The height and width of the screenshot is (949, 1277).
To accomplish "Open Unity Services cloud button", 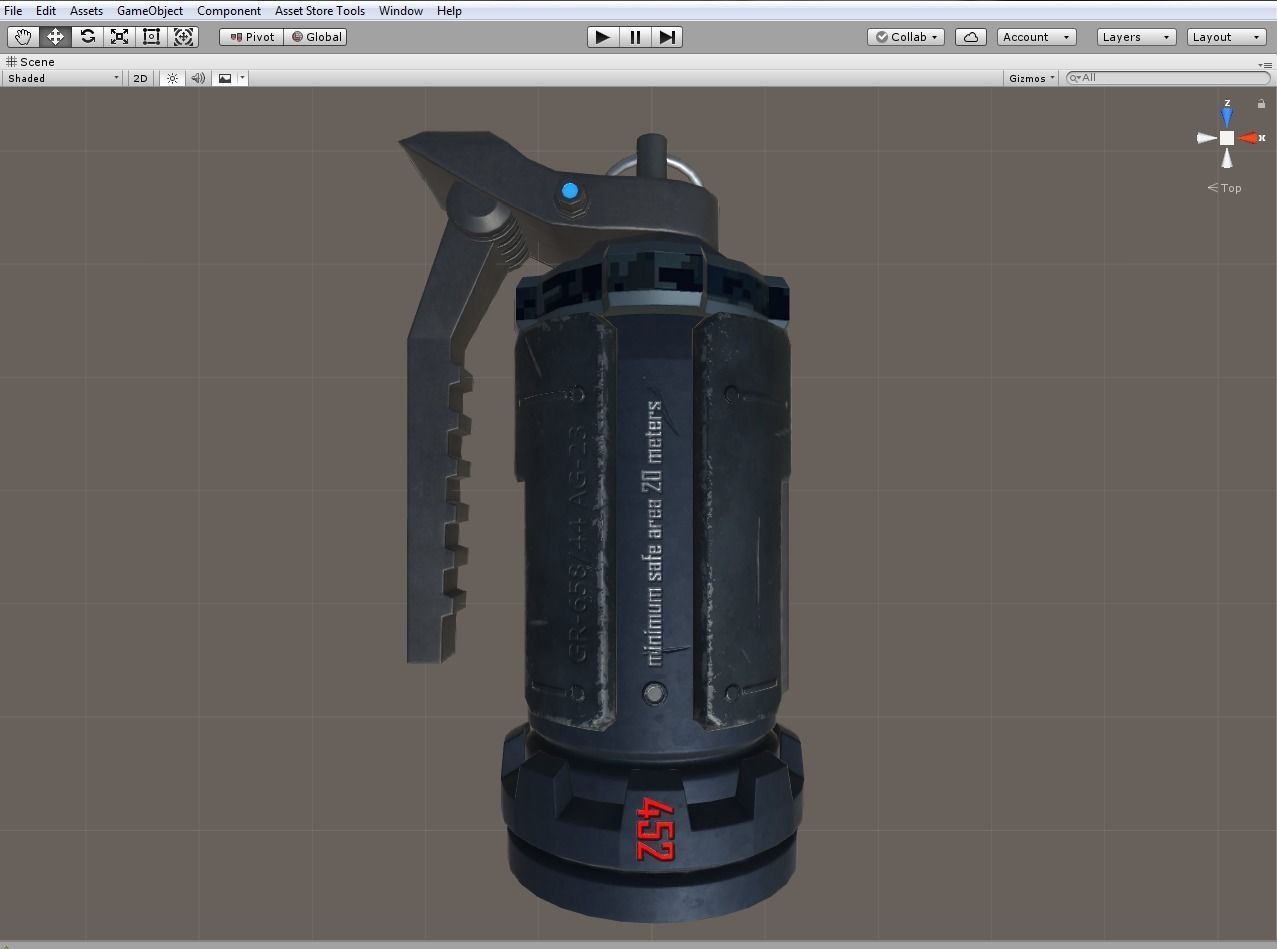I will click(971, 37).
